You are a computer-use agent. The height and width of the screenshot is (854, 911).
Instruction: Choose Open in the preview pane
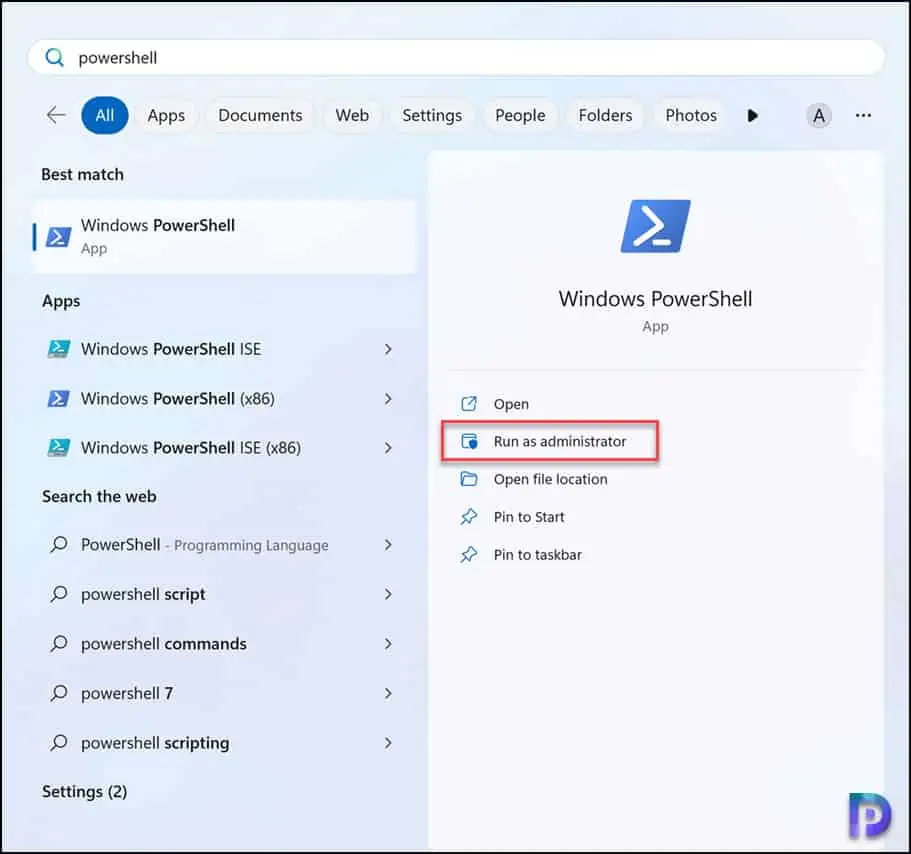coord(511,404)
